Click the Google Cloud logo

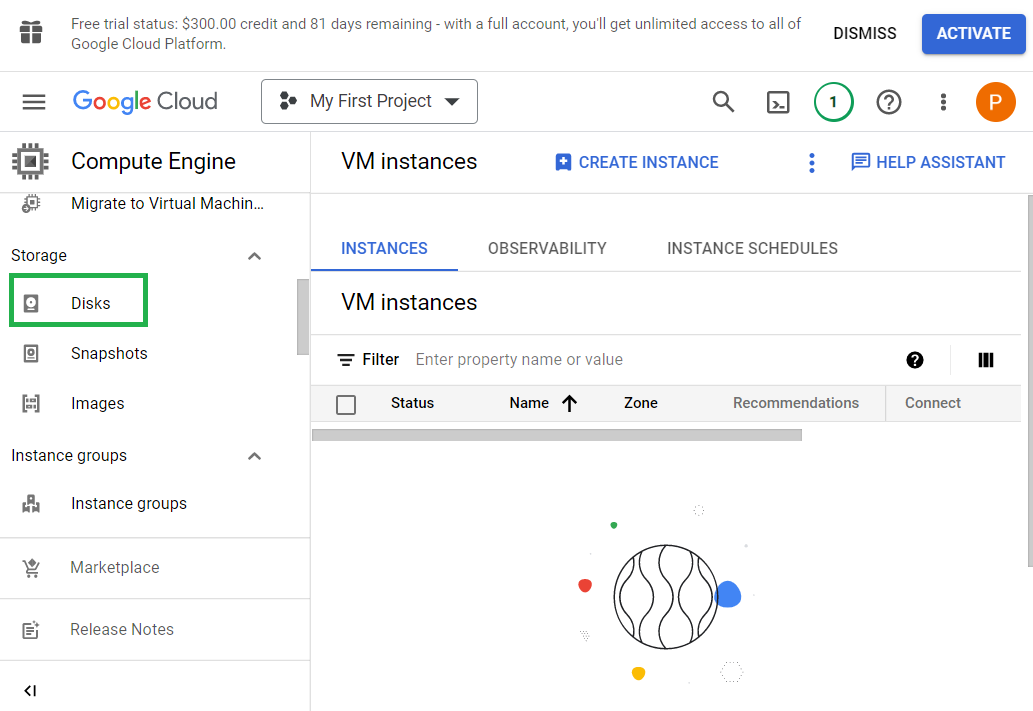(145, 101)
